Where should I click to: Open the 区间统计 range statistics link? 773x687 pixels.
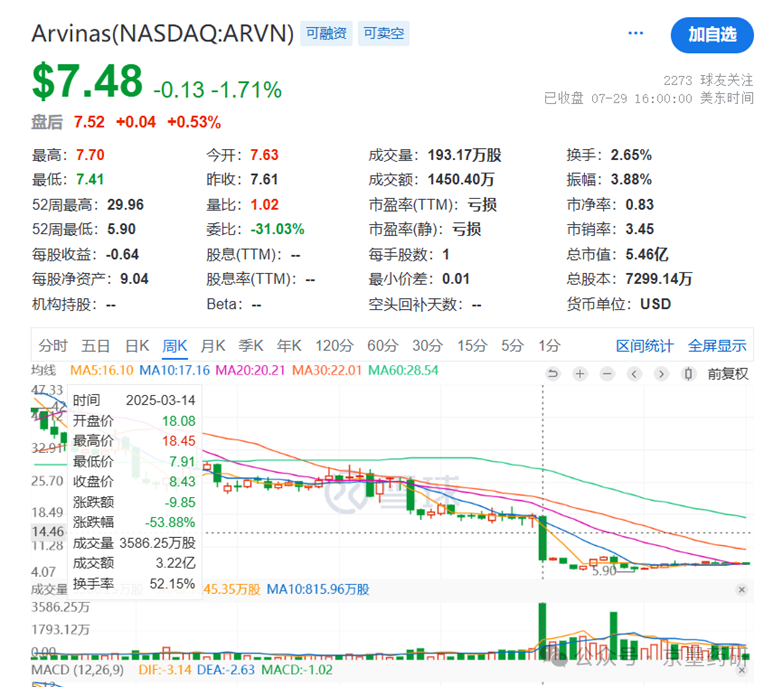(x=644, y=345)
